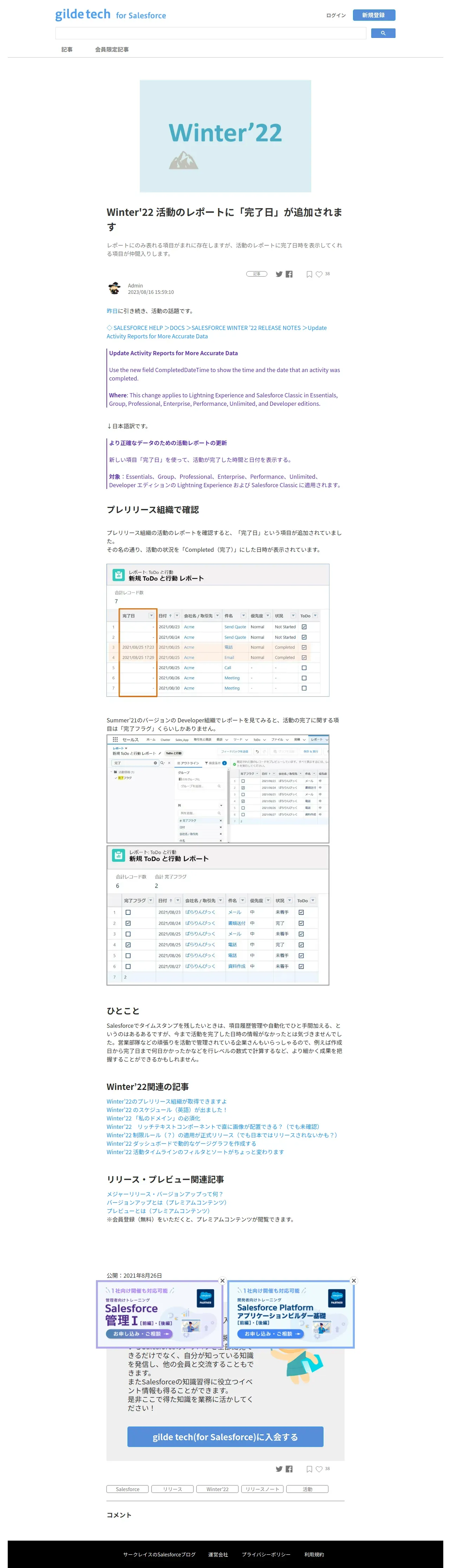
Task: Bookmark the article with top bookmark icon
Action: 309,274
